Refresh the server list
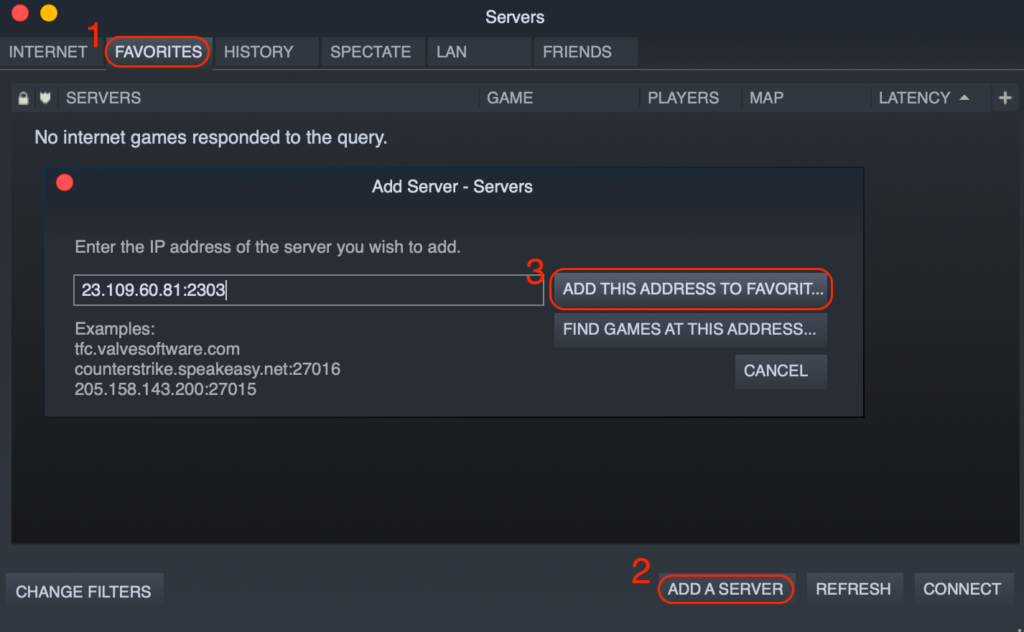The width and height of the screenshot is (1024, 632). [855, 588]
